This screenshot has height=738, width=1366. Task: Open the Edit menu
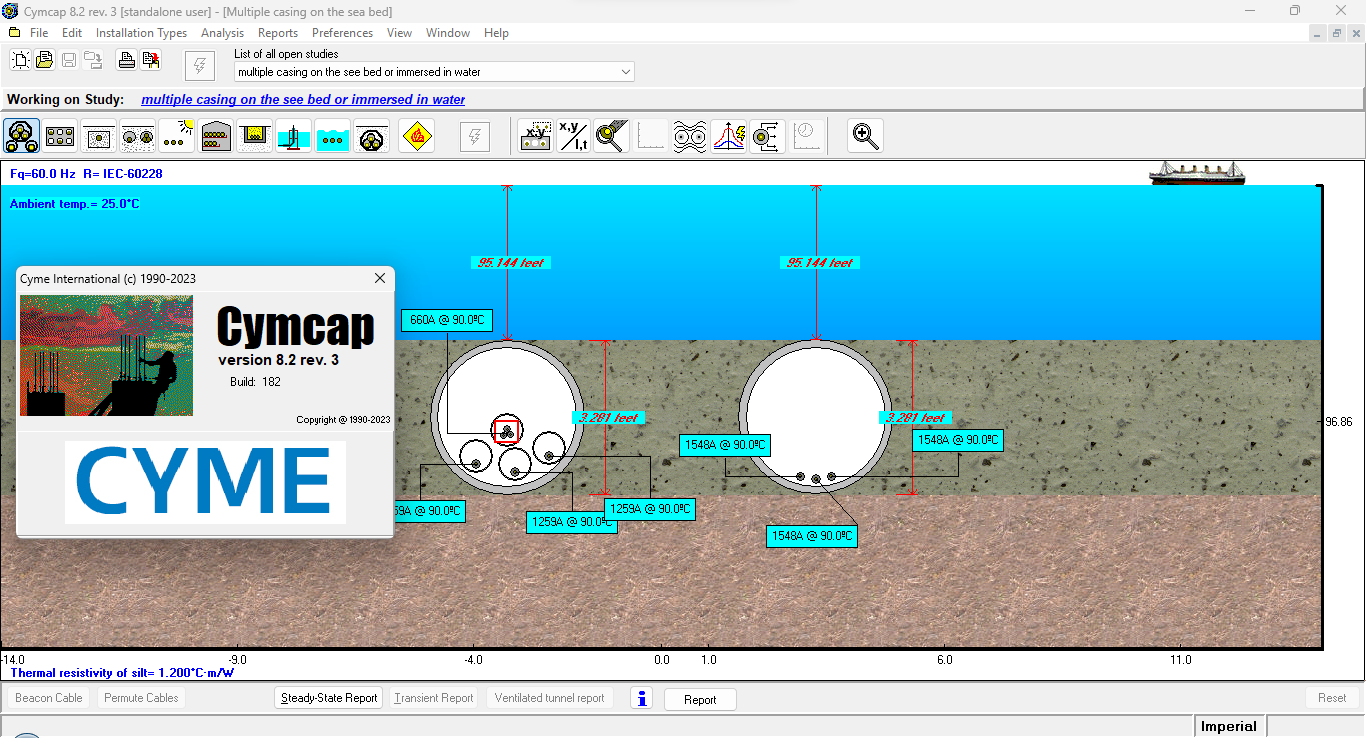pyautogui.click(x=72, y=33)
